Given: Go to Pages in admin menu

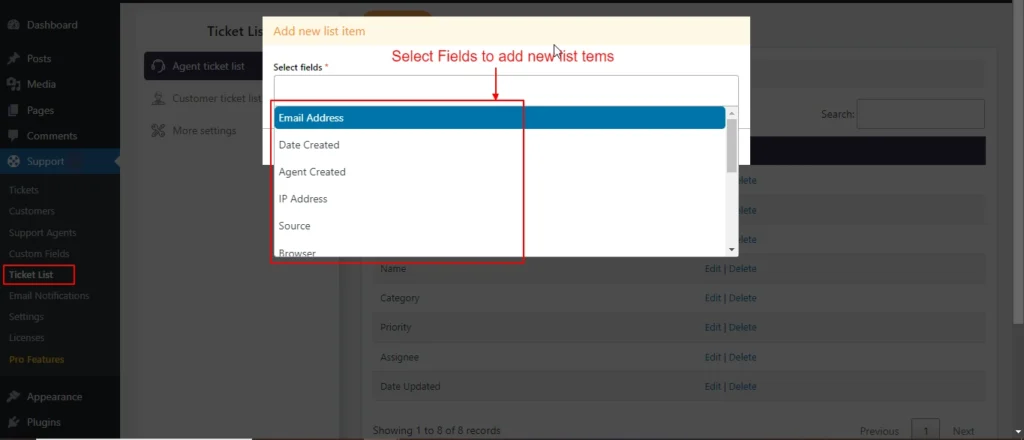Looking at the screenshot, I should click(x=40, y=110).
